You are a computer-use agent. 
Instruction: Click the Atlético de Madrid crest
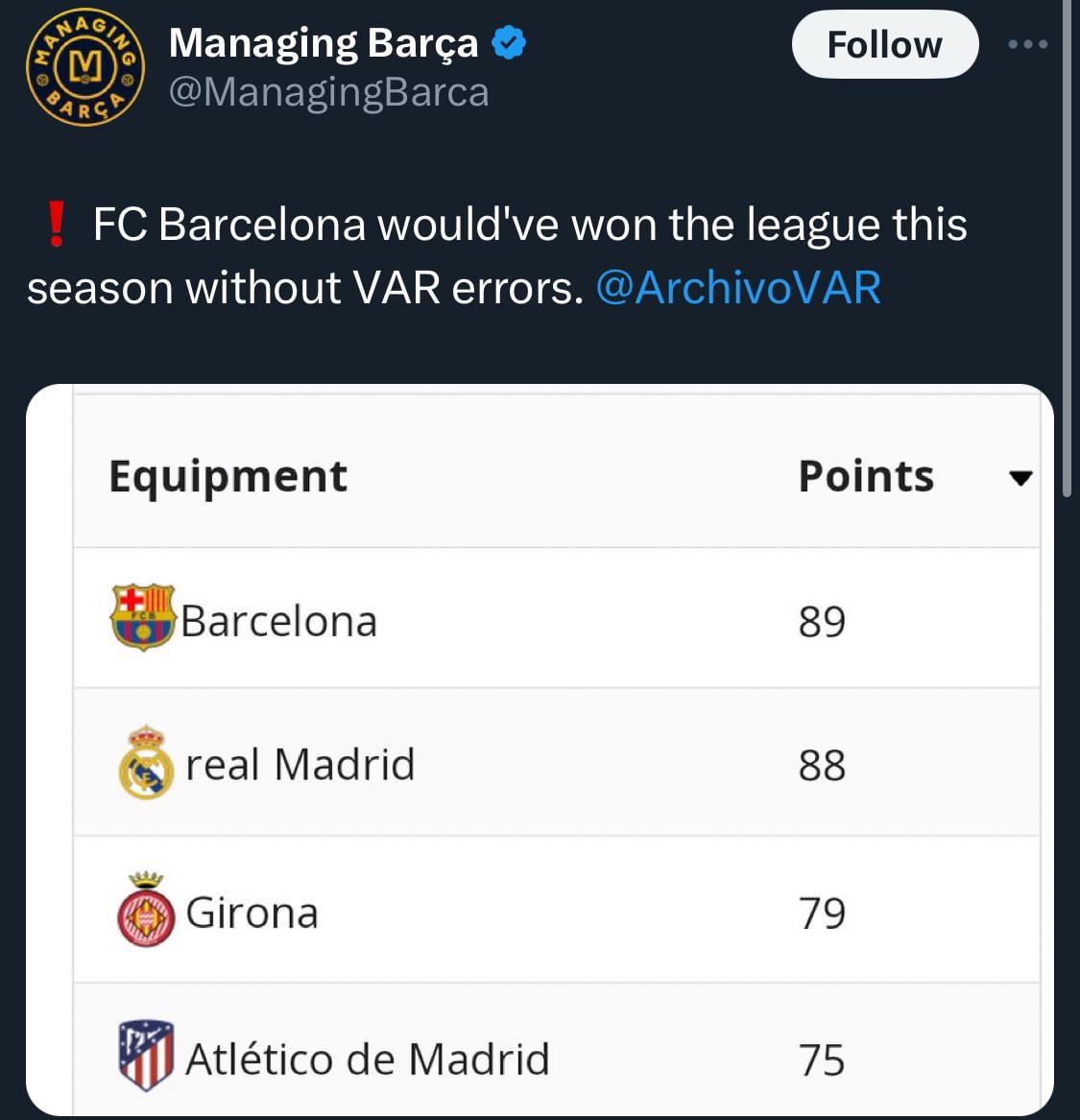[146, 1057]
